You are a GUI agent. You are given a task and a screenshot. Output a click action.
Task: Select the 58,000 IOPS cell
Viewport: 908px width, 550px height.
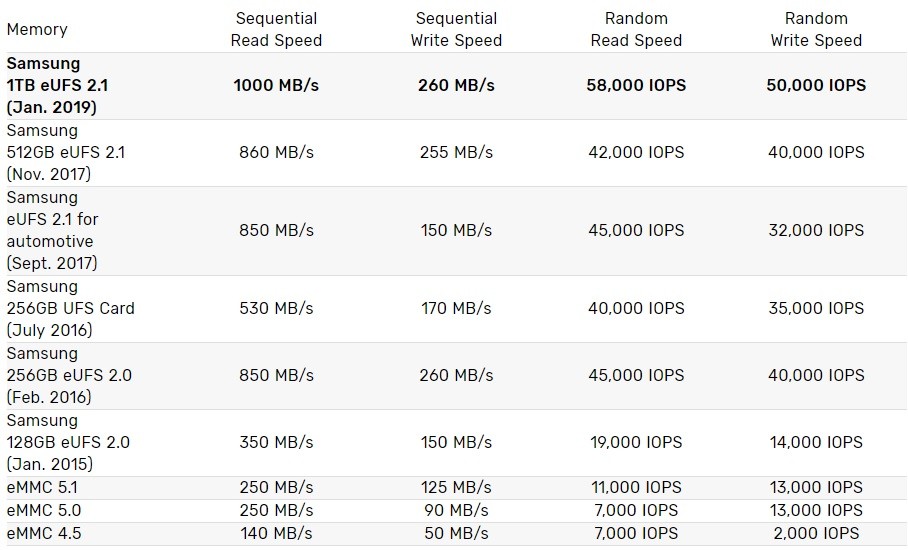(x=636, y=85)
